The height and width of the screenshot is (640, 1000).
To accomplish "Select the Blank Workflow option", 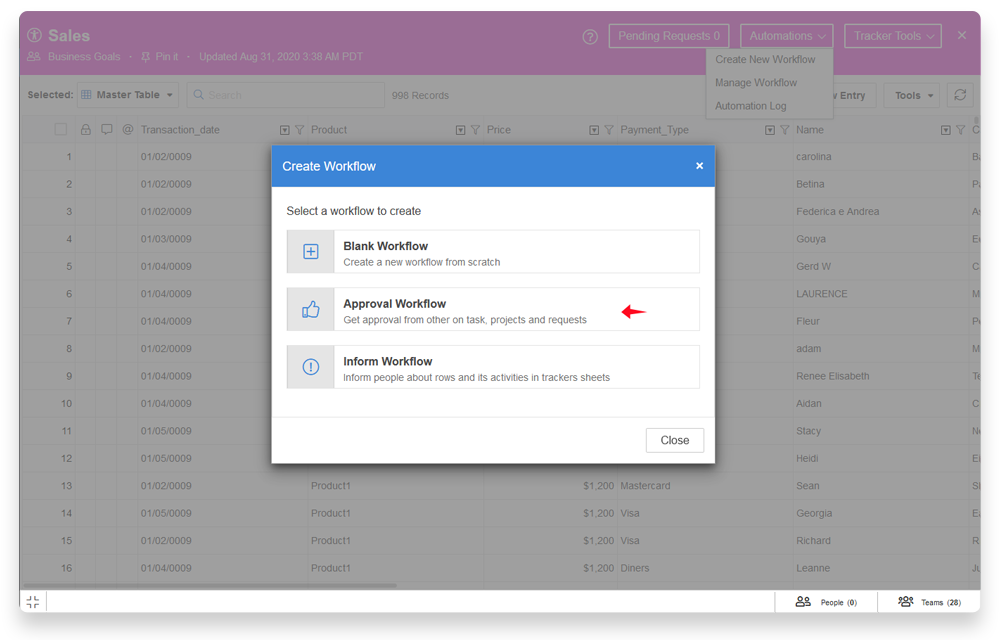I will click(x=493, y=252).
